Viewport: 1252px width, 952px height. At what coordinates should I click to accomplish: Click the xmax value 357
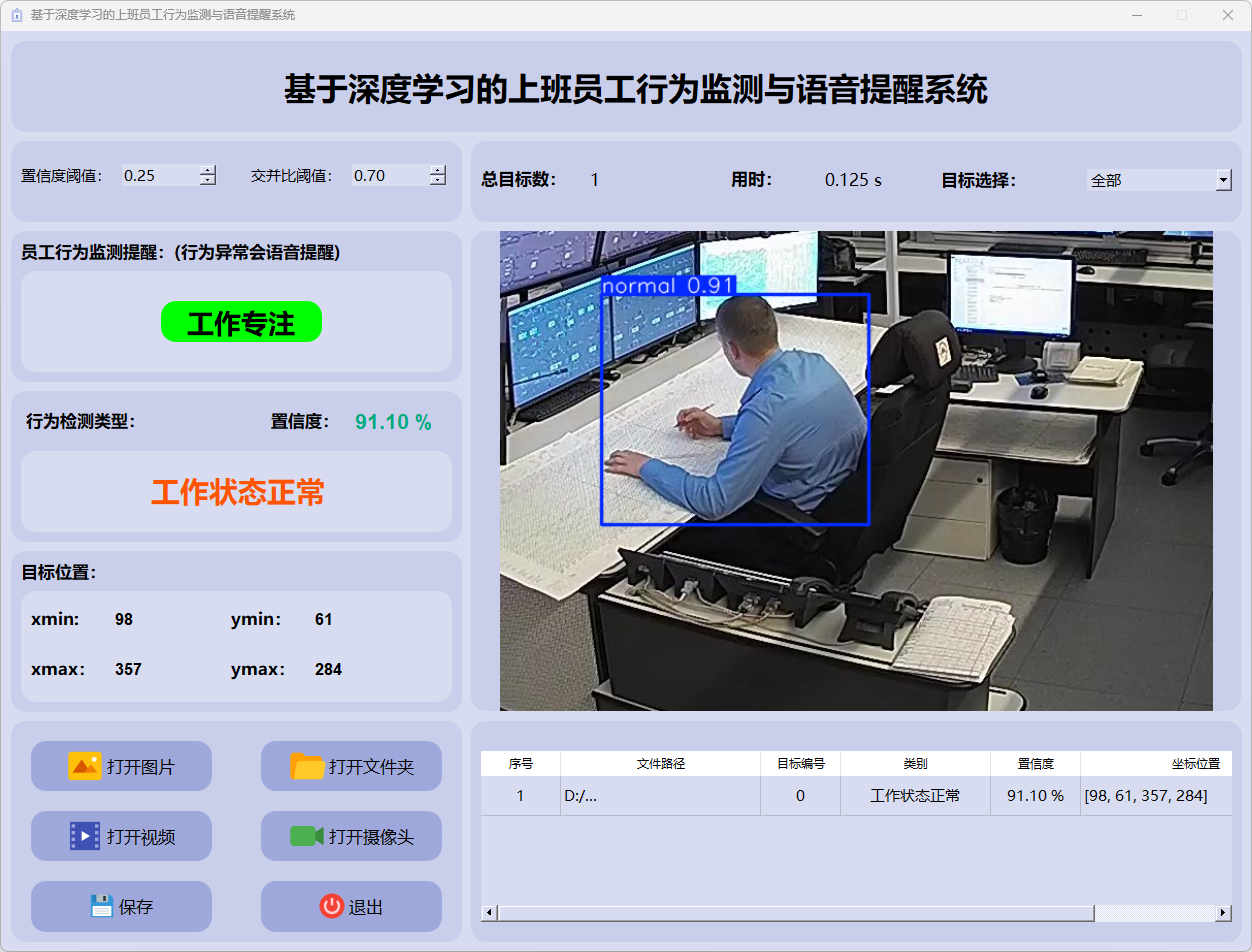tap(128, 670)
